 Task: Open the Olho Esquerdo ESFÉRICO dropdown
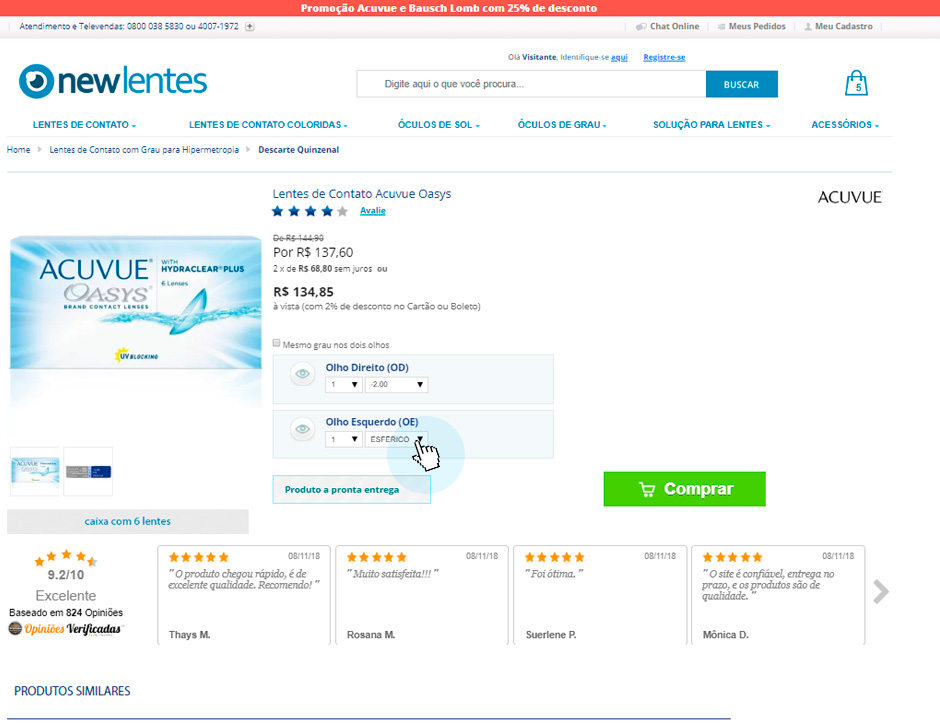pos(396,440)
